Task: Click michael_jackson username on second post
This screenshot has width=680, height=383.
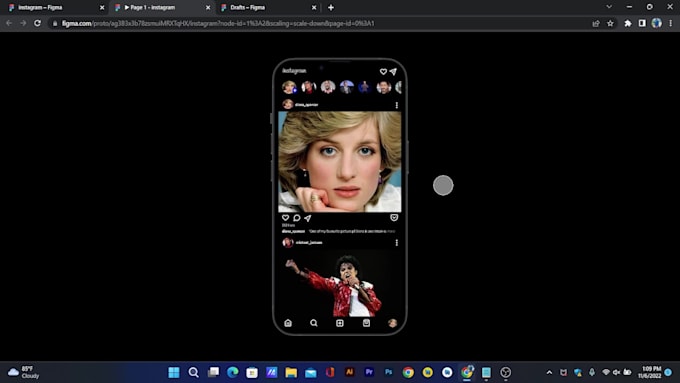Action: pyautogui.click(x=309, y=242)
